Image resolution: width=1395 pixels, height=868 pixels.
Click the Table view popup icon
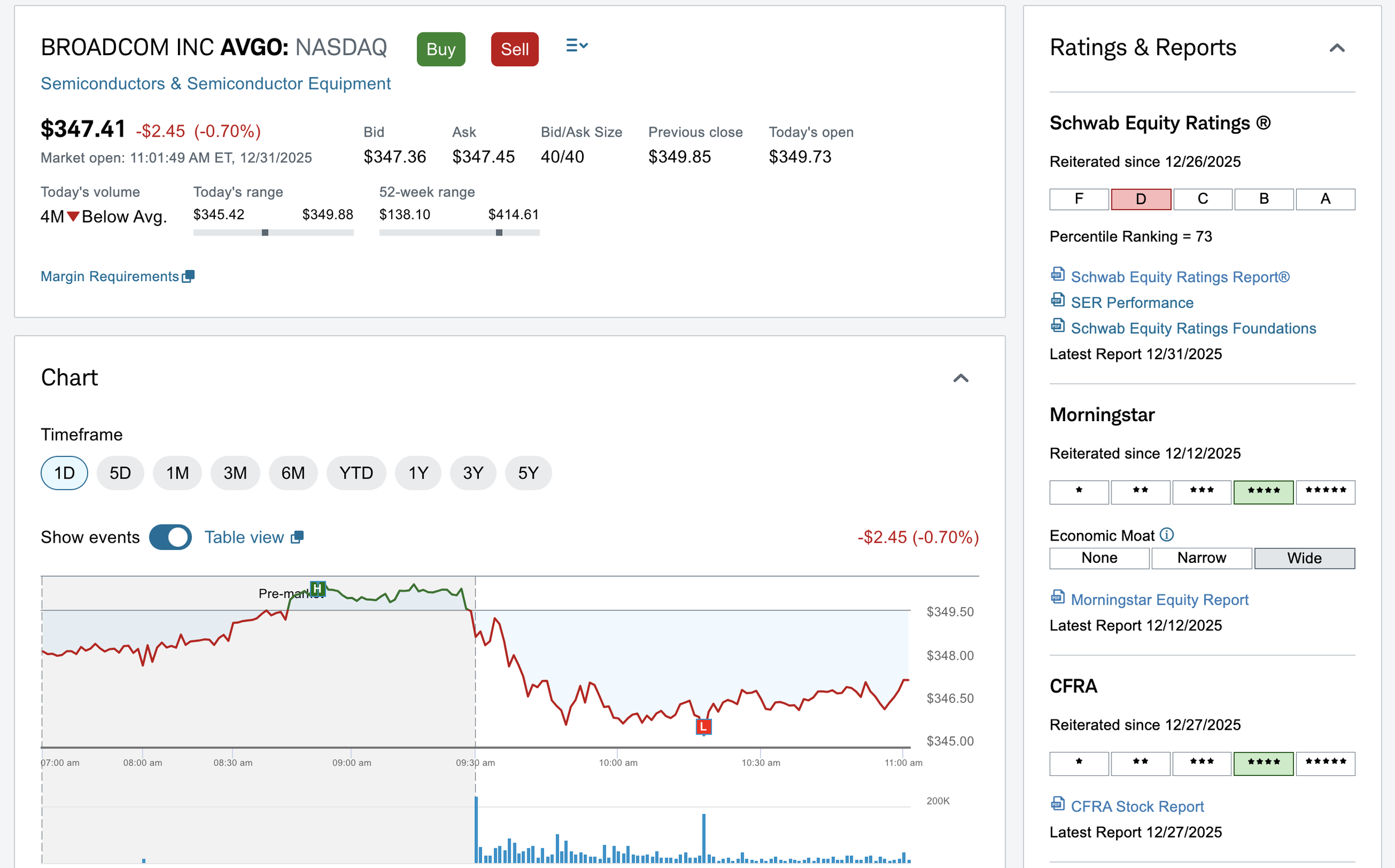pos(297,537)
